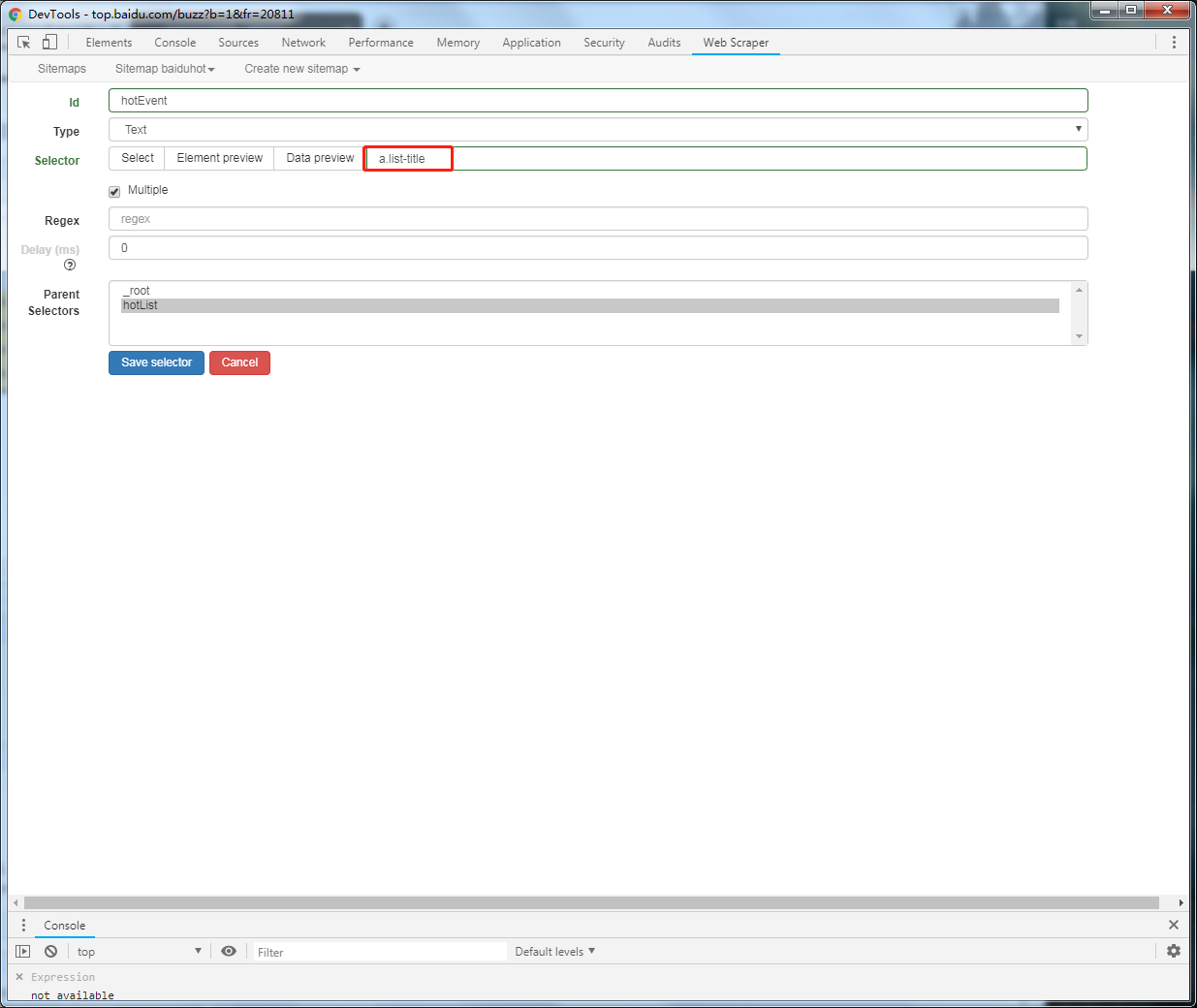
Task: Click the 'not available' expression result
Action: [73, 995]
